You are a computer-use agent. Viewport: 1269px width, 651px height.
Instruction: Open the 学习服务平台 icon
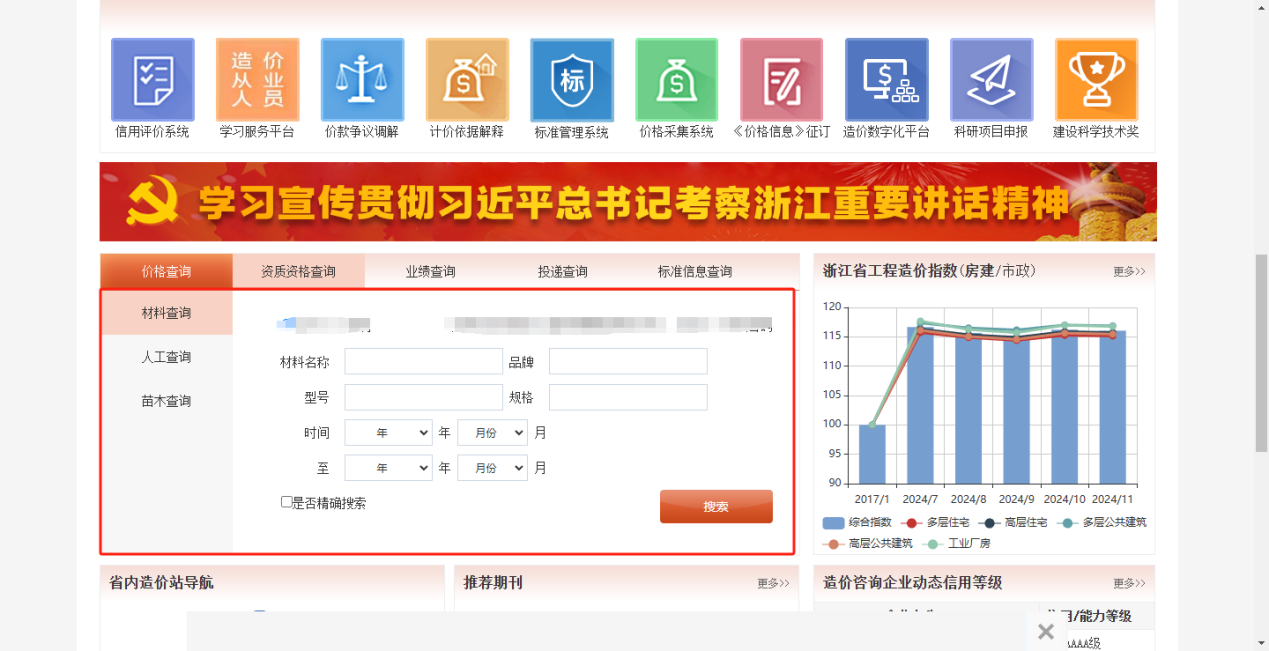(x=257, y=80)
